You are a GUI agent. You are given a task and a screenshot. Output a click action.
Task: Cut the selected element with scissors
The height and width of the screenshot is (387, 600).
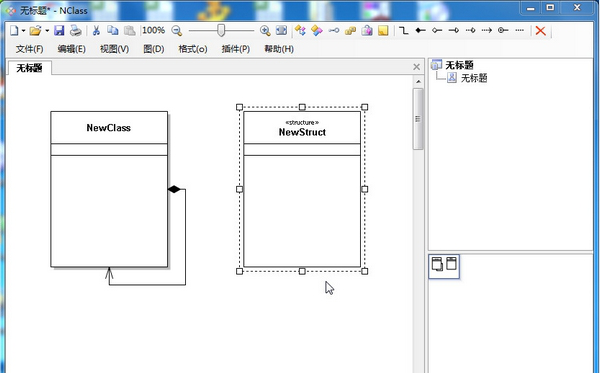click(96, 30)
